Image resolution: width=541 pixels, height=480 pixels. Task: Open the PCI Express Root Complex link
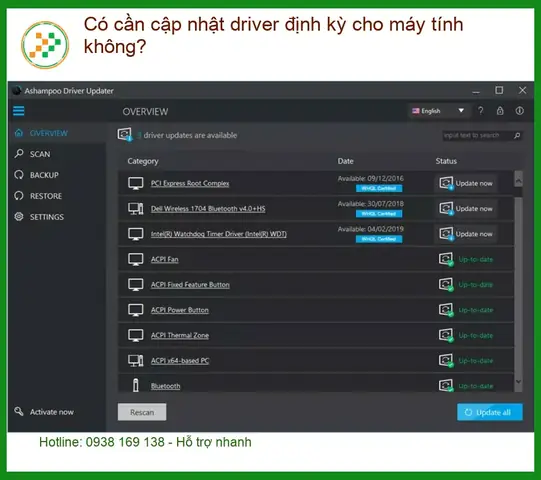point(190,183)
